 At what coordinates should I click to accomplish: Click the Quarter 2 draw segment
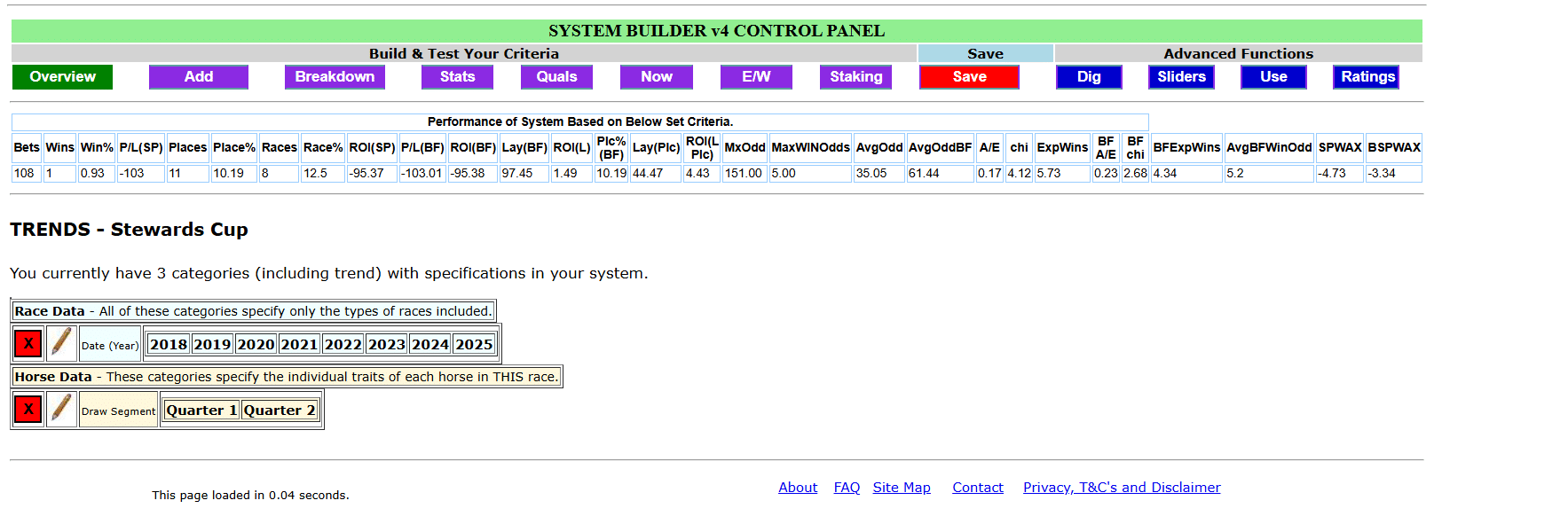pos(280,411)
